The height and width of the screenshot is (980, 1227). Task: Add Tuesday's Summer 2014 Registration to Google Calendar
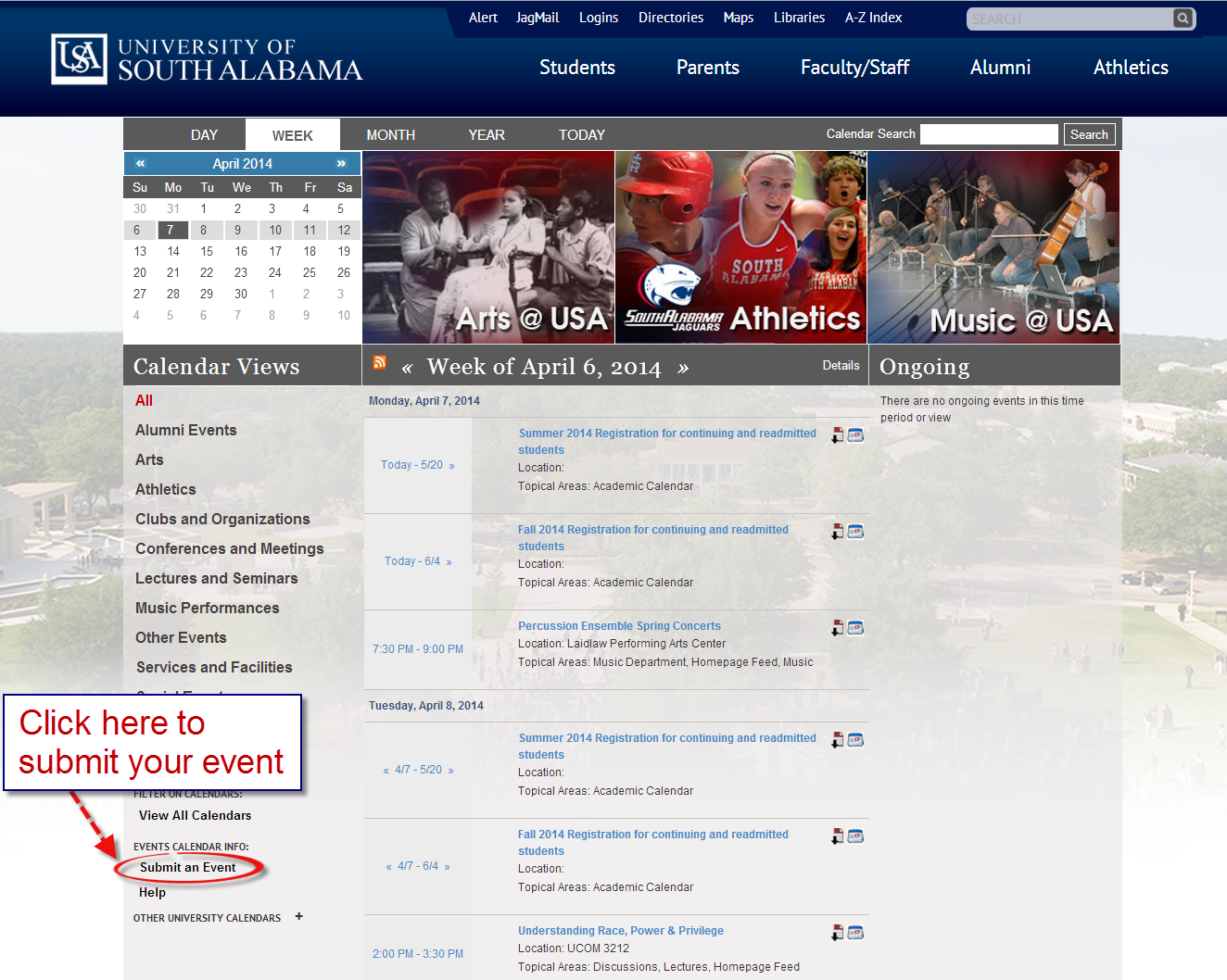[855, 740]
